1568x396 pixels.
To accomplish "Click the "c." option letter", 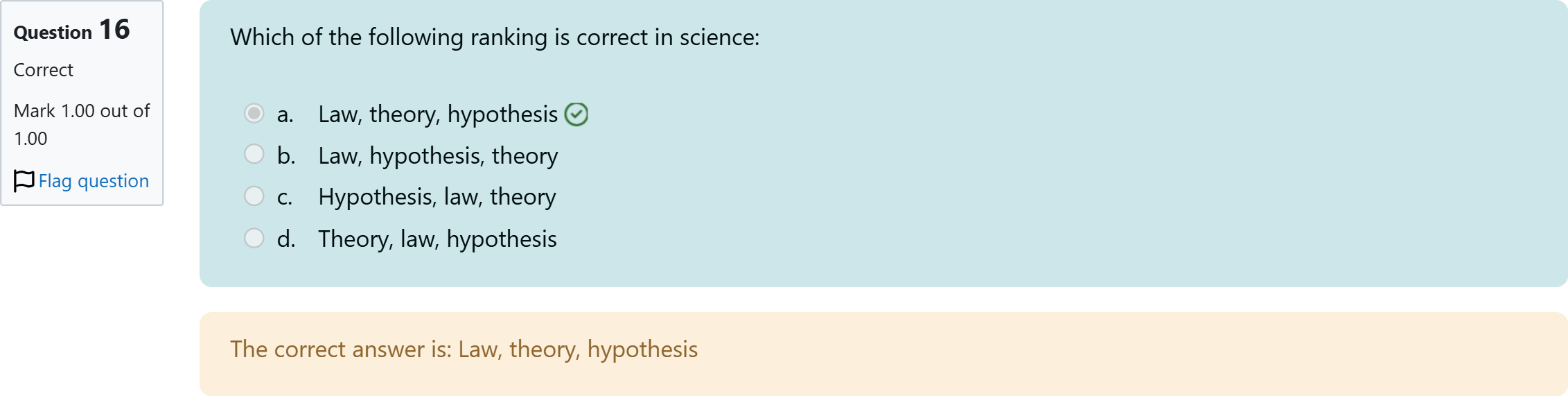I will tap(285, 198).
